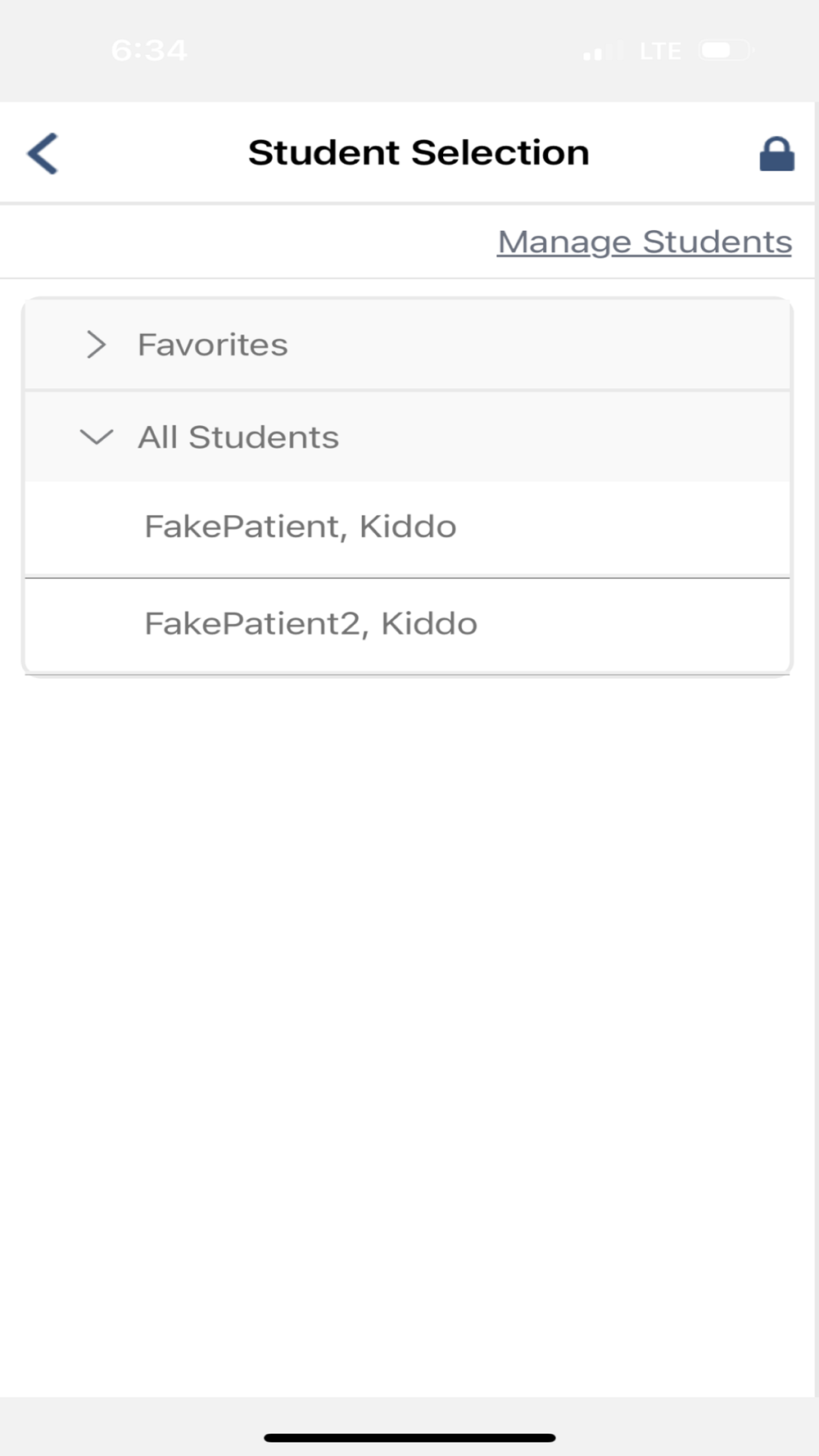Image resolution: width=819 pixels, height=1456 pixels.
Task: Tap the back arrow icon
Action: [43, 154]
